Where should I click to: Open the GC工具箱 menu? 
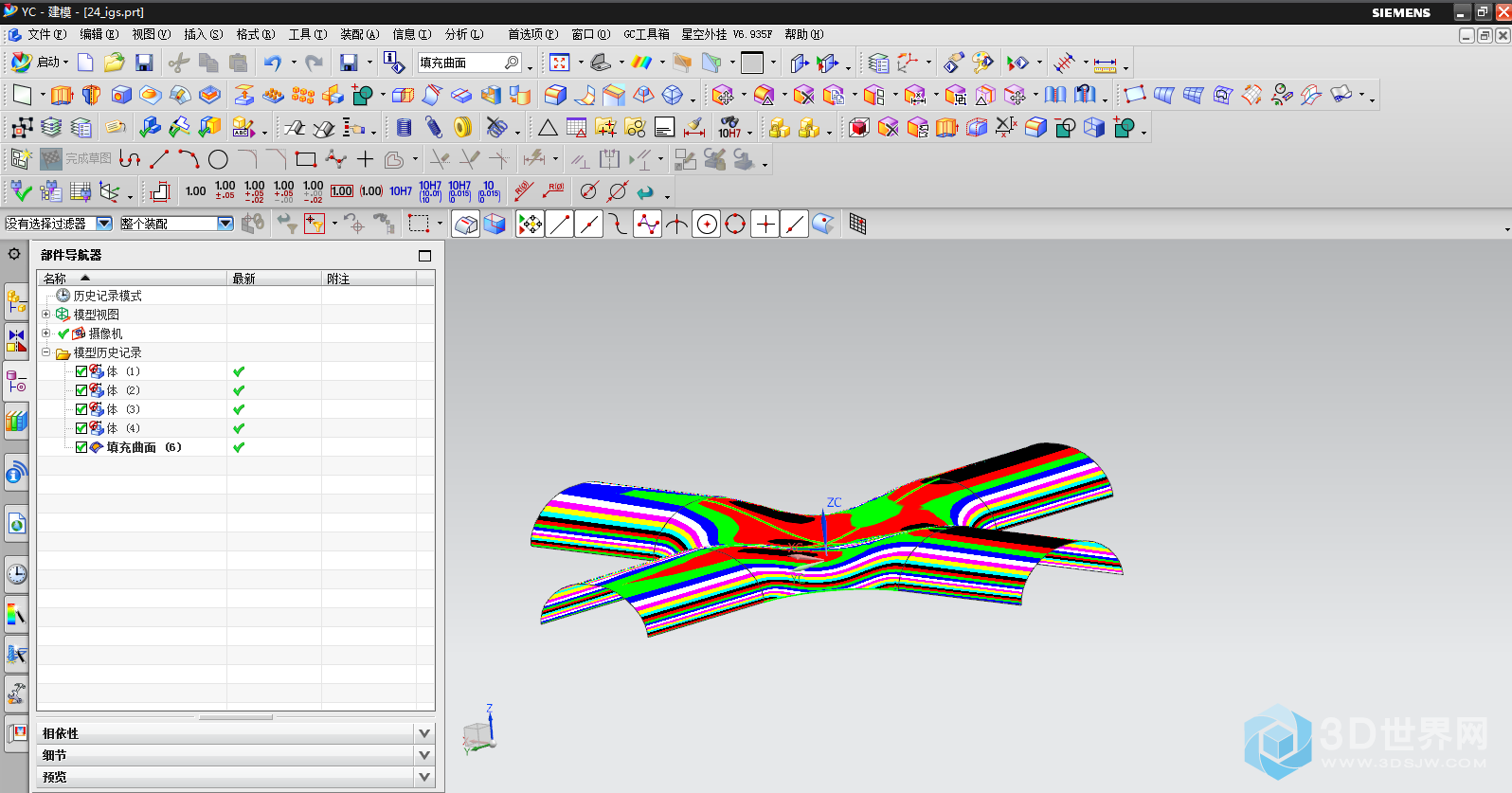pyautogui.click(x=646, y=35)
